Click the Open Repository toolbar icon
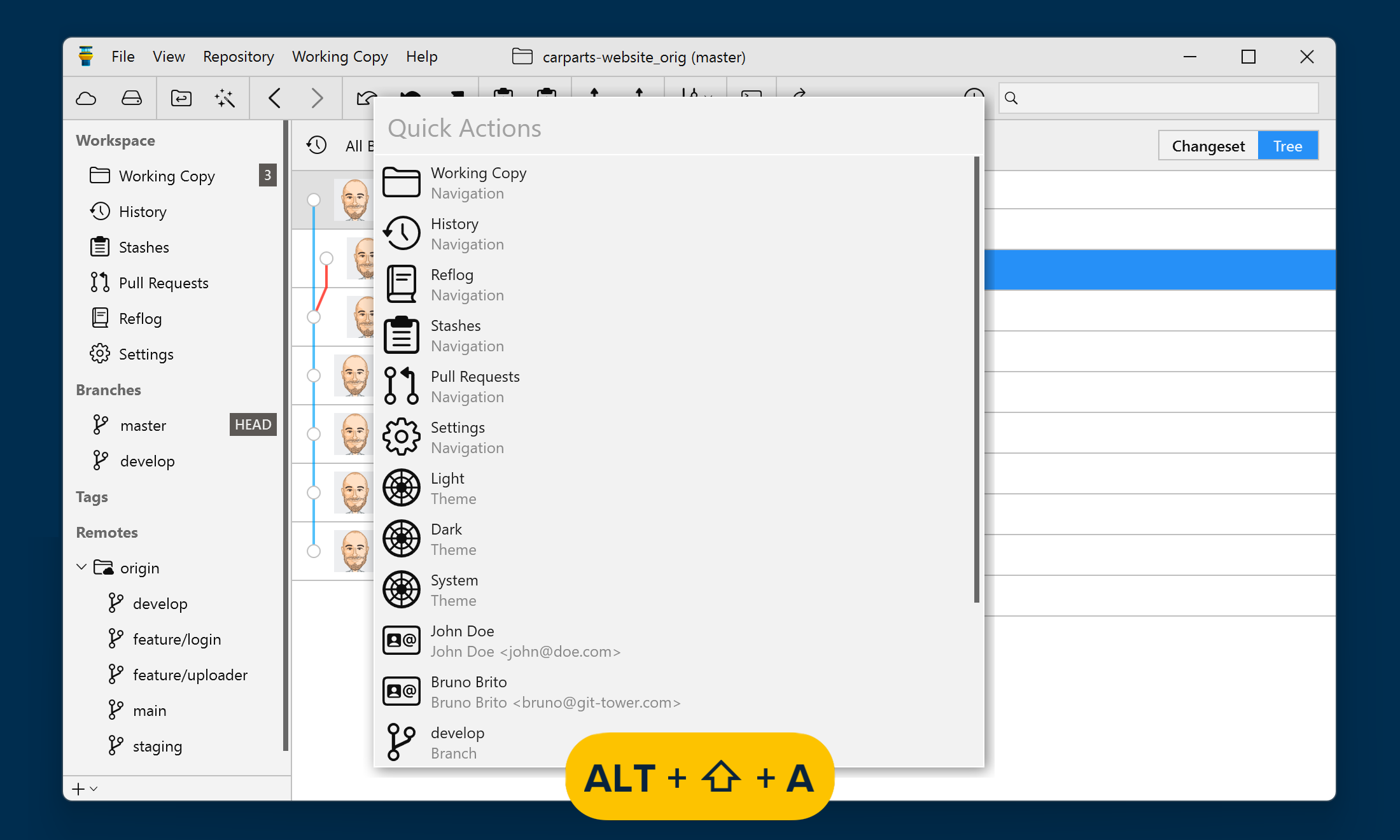 [180, 98]
